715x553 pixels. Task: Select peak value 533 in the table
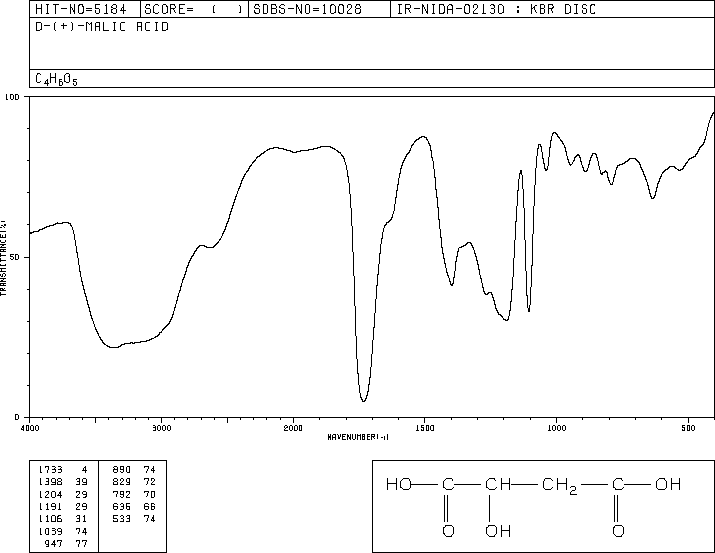(122, 519)
